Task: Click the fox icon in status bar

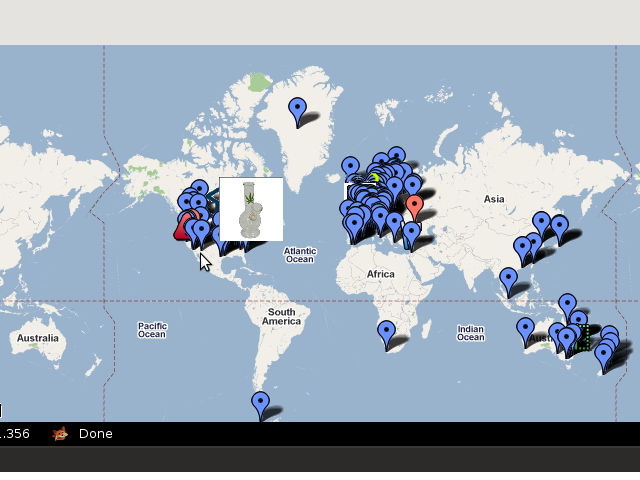Action: click(x=60, y=433)
